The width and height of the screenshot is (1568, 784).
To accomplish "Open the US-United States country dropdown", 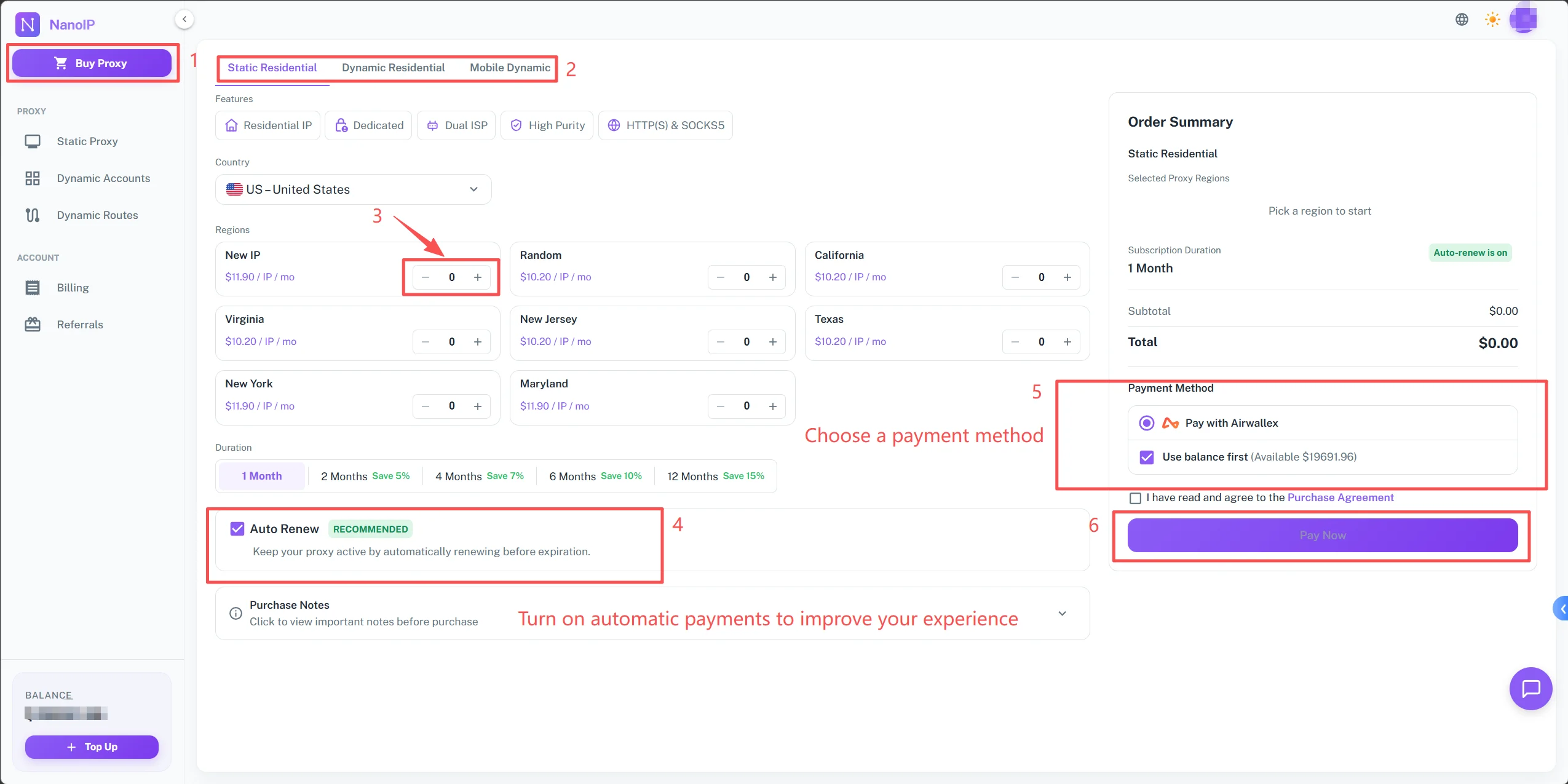I will coord(353,189).
